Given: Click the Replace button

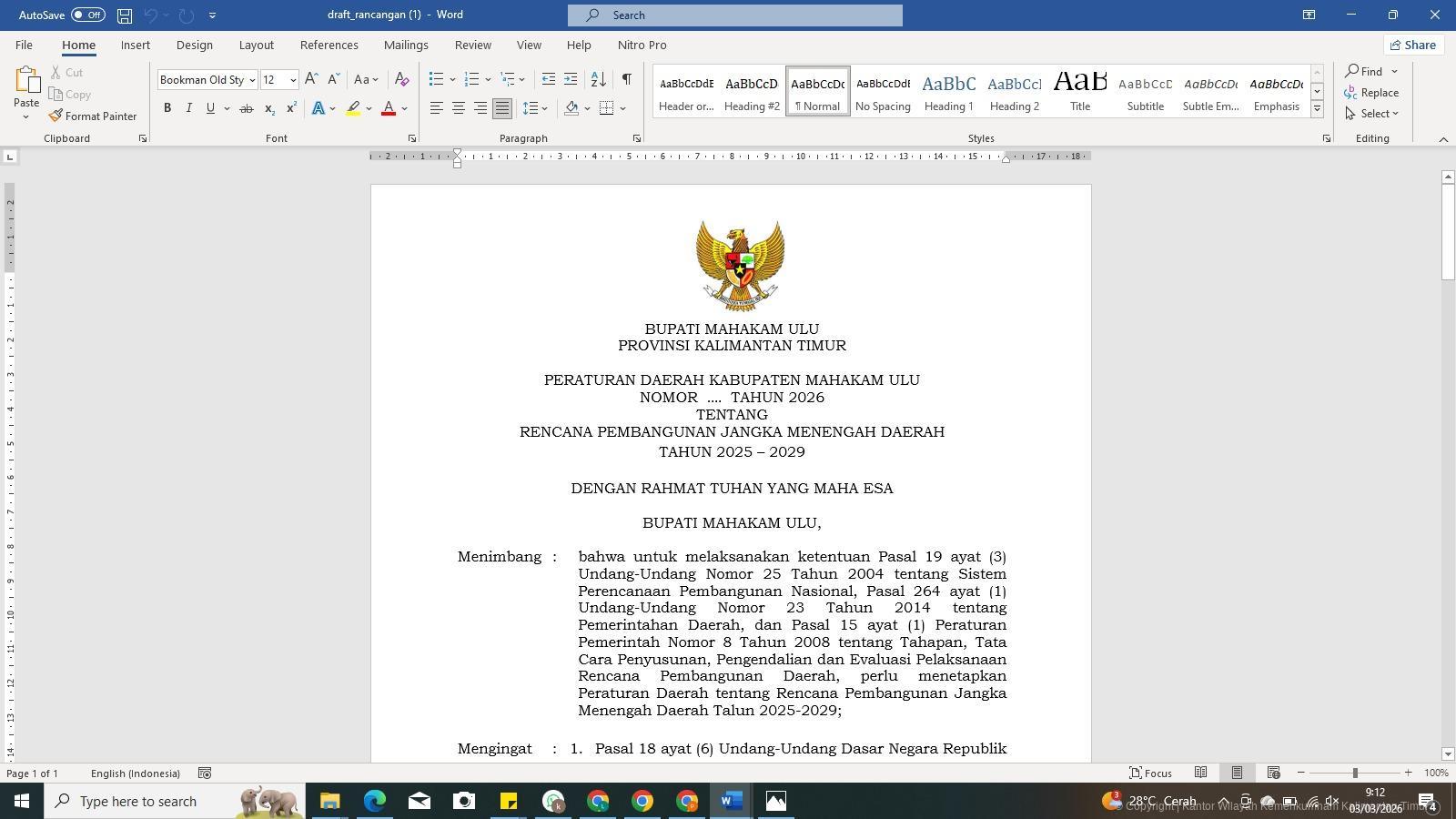Looking at the screenshot, I should point(1371,93).
